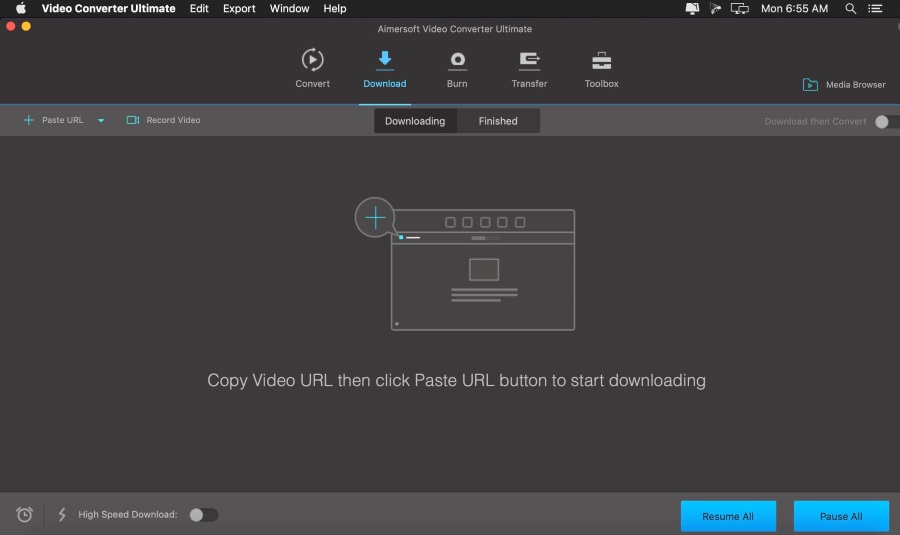This screenshot has height=535, width=900.
Task: Expand the Paste URL dropdown arrow
Action: coord(101,121)
